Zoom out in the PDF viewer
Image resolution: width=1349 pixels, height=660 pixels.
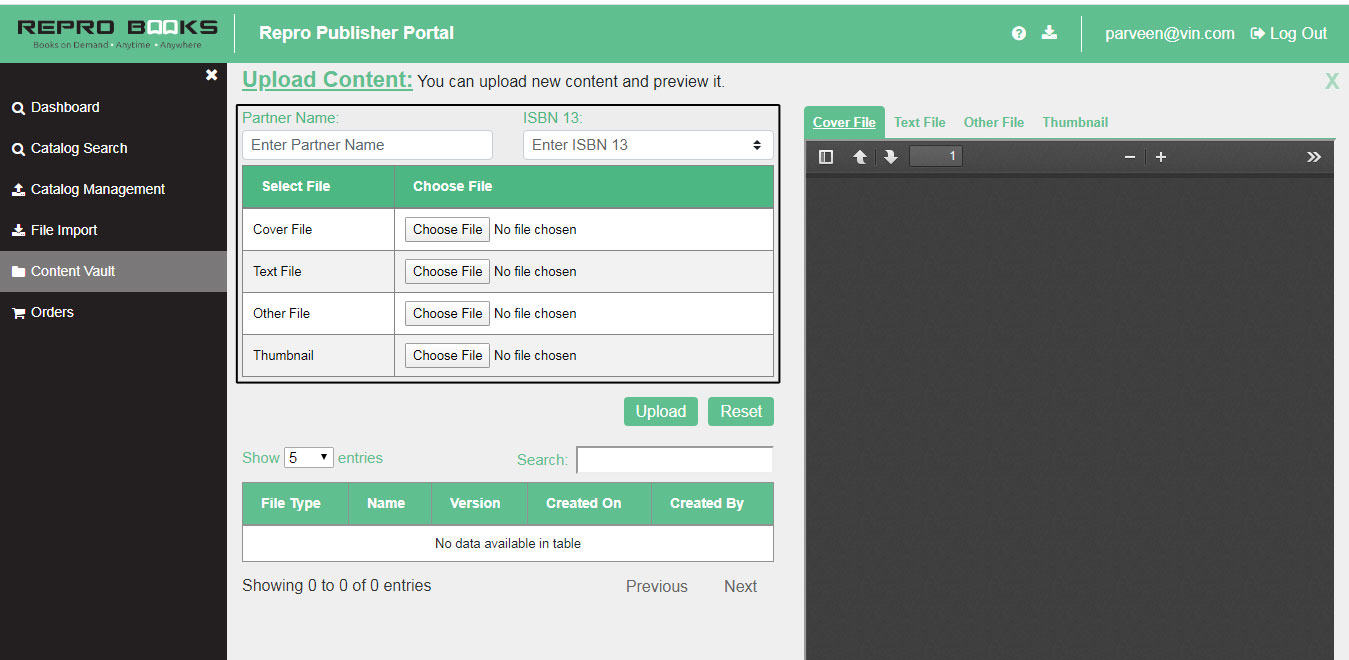[1130, 157]
